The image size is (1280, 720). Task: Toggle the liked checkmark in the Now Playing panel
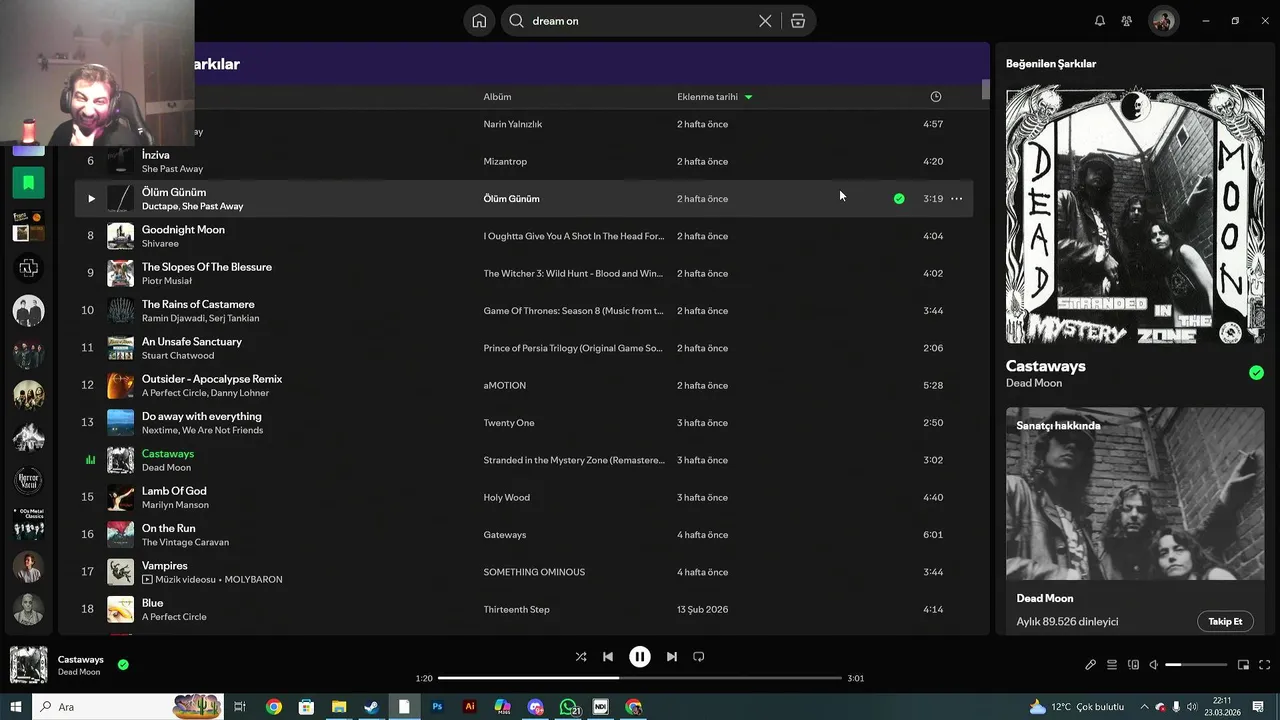pos(1256,373)
